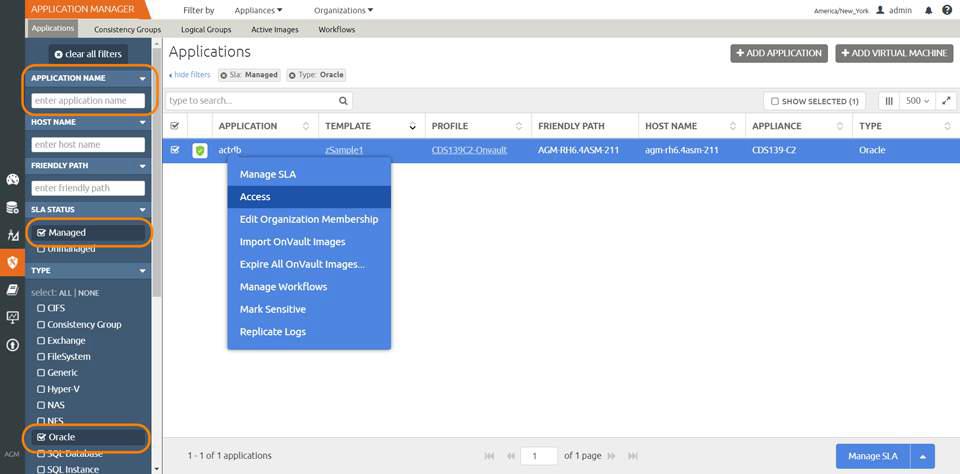This screenshot has height=474, width=960.
Task: Check the Exchange type filter
Action: coord(41,340)
